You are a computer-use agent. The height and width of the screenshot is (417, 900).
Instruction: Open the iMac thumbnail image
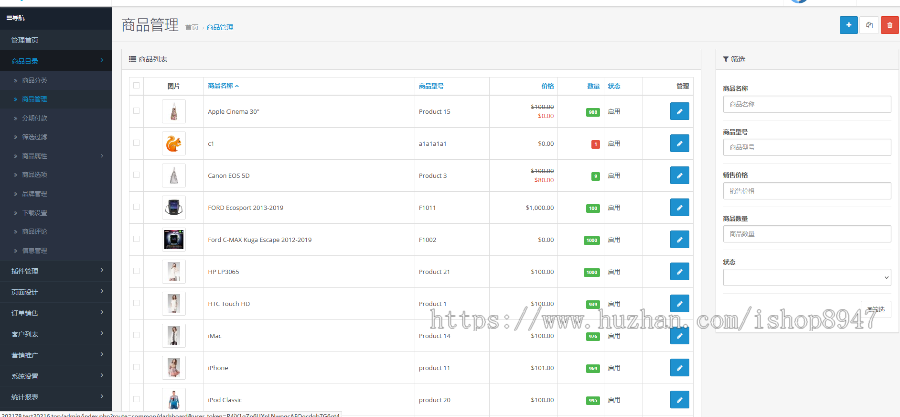tap(173, 336)
